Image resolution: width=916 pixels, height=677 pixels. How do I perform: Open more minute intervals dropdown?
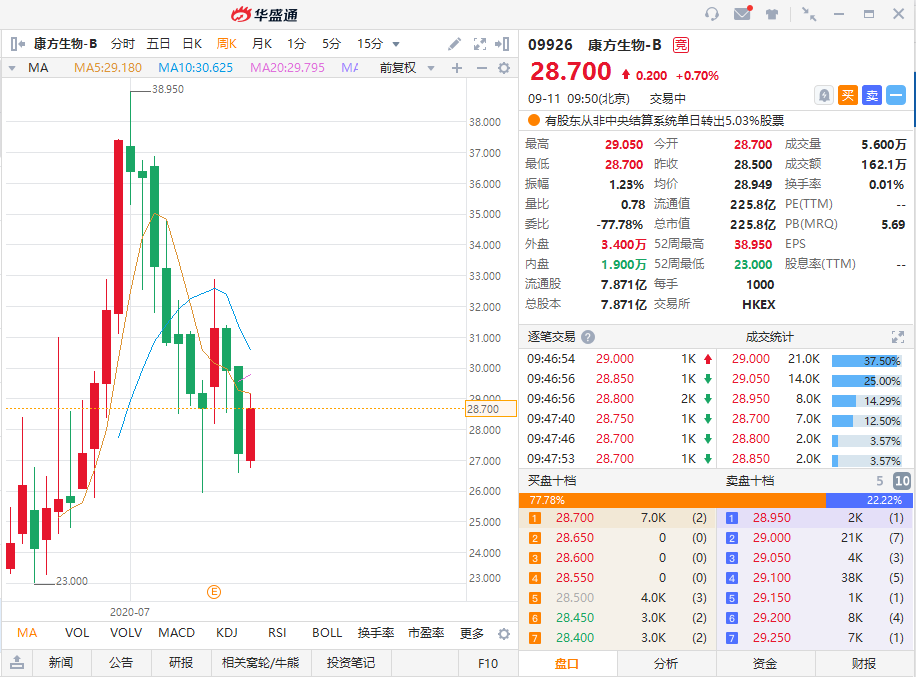point(396,44)
